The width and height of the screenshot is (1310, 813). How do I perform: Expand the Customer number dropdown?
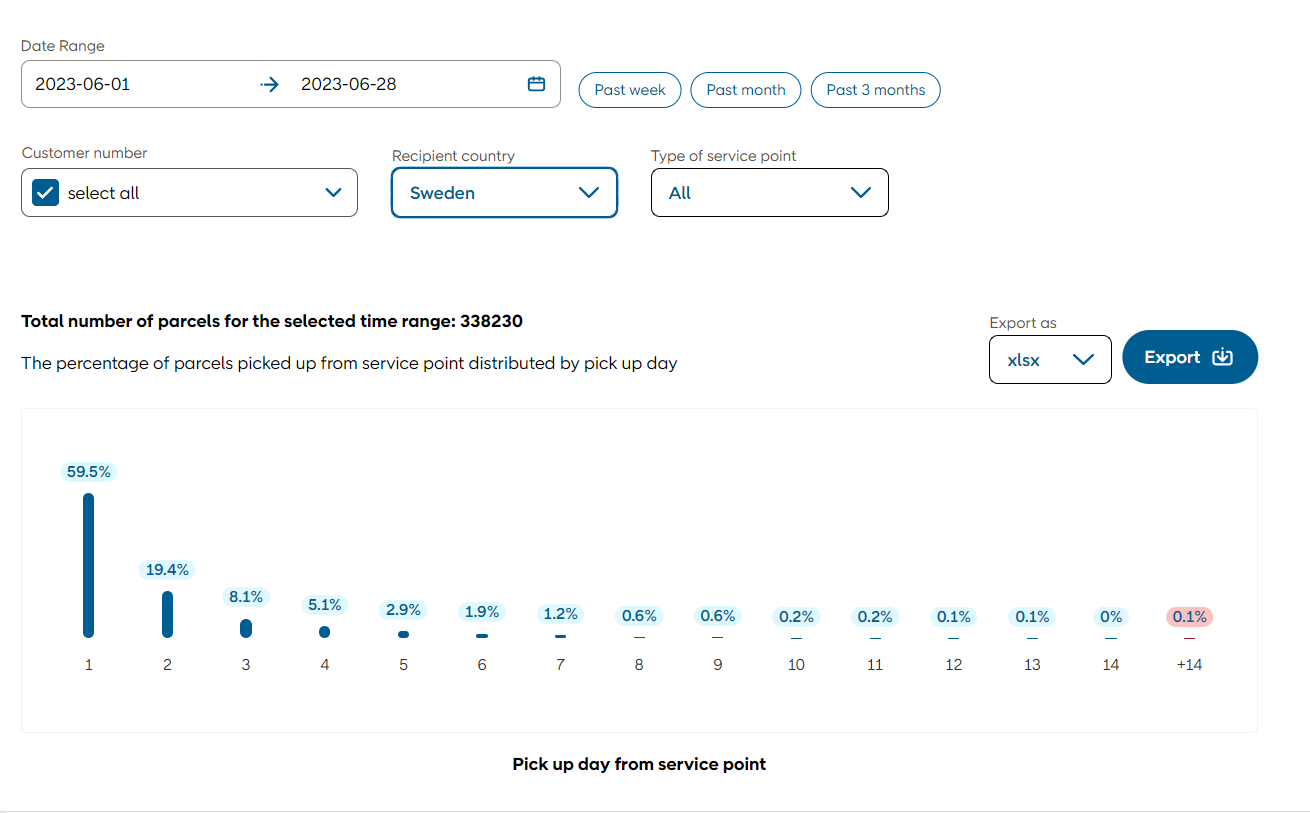pyautogui.click(x=333, y=193)
